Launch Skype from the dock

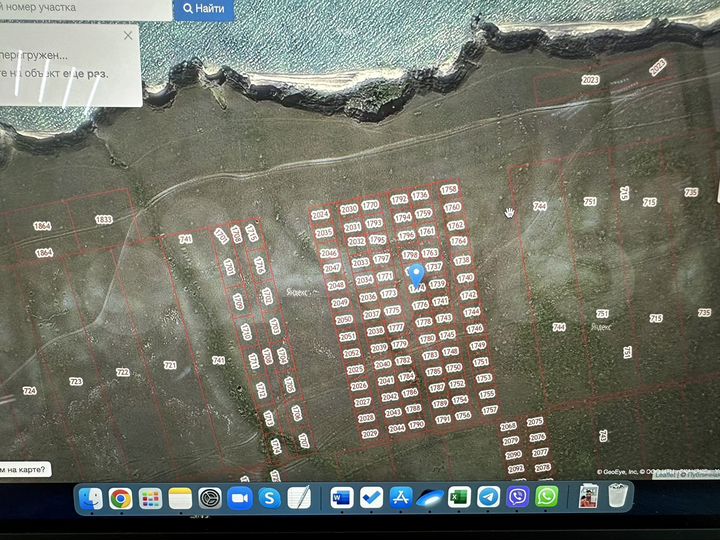pos(269,498)
